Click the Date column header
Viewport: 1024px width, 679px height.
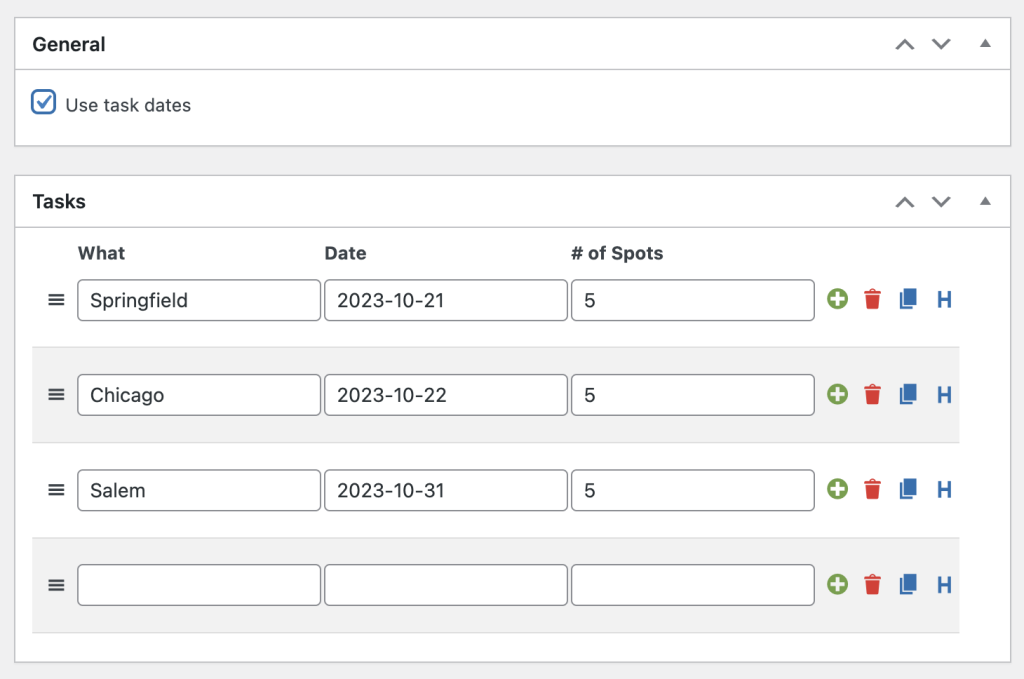click(345, 253)
